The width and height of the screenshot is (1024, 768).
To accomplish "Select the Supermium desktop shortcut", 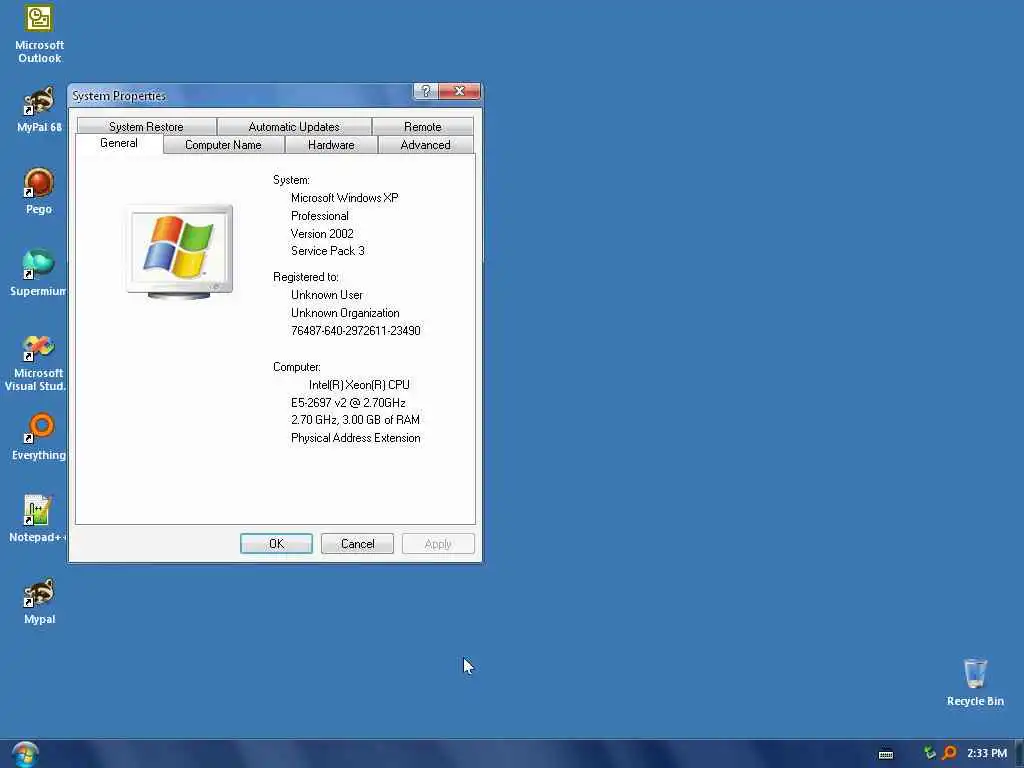I will [38, 273].
